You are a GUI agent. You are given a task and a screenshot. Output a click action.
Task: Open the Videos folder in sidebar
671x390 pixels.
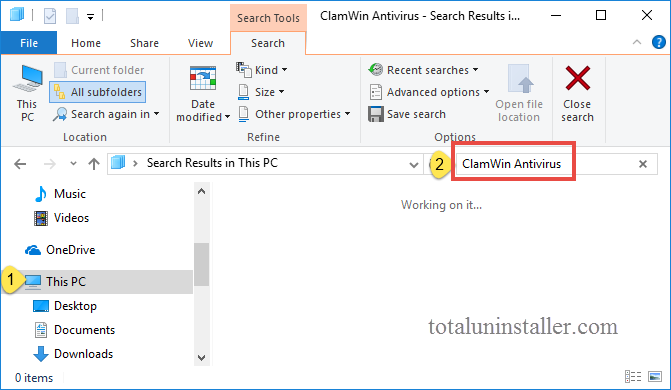pyautogui.click(x=62, y=218)
